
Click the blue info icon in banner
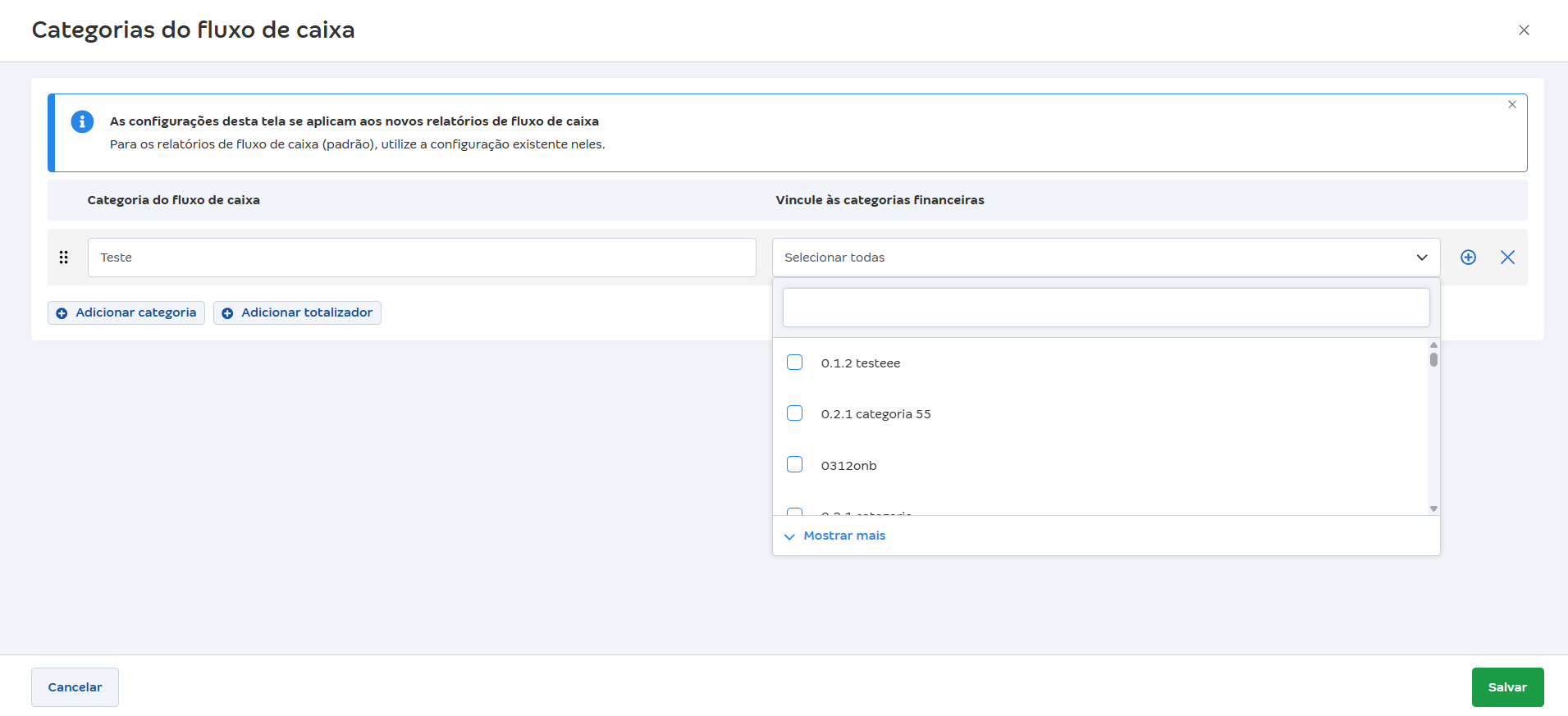coord(82,121)
